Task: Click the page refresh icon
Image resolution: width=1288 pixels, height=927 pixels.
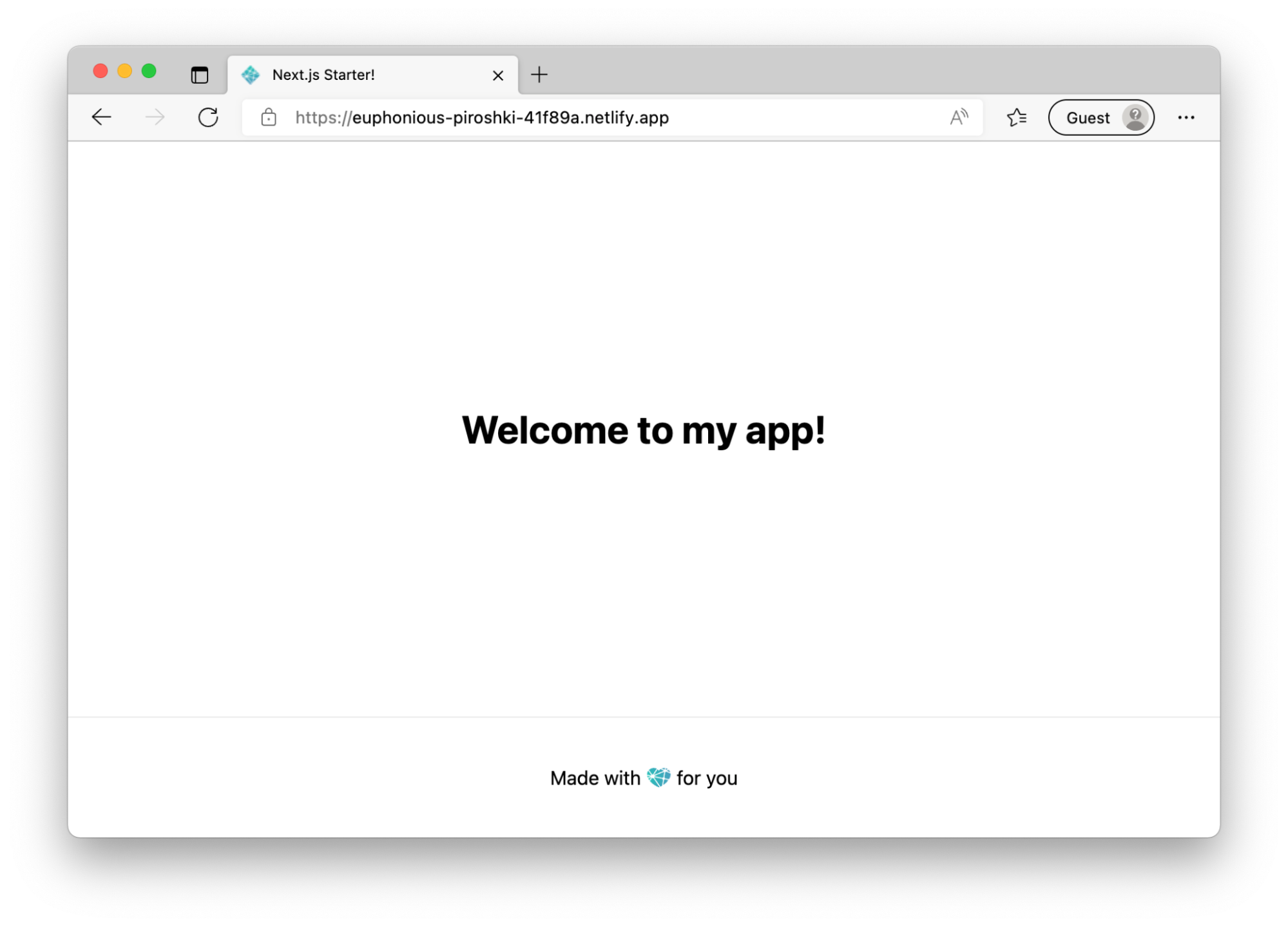Action: coord(207,117)
